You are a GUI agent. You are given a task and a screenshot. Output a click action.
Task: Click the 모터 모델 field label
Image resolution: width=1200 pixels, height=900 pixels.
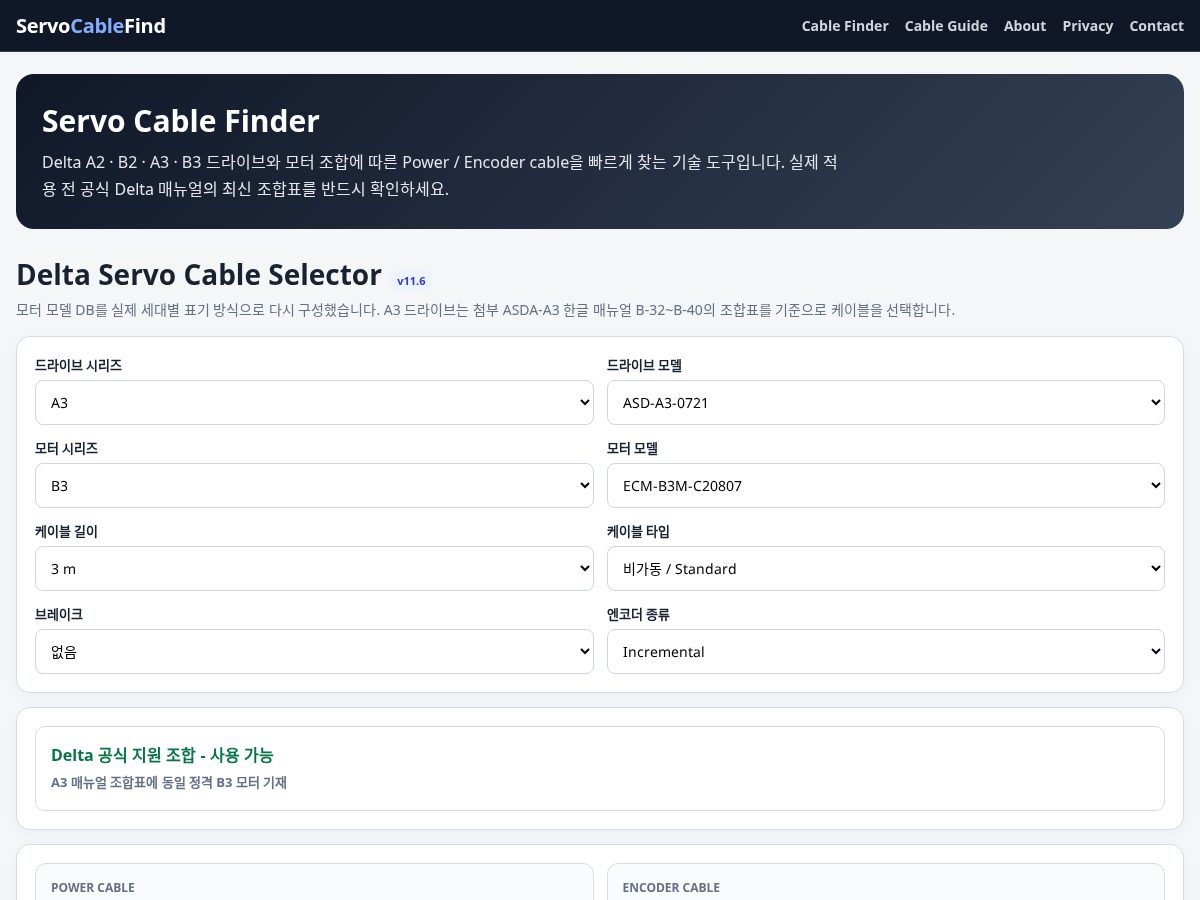632,449
